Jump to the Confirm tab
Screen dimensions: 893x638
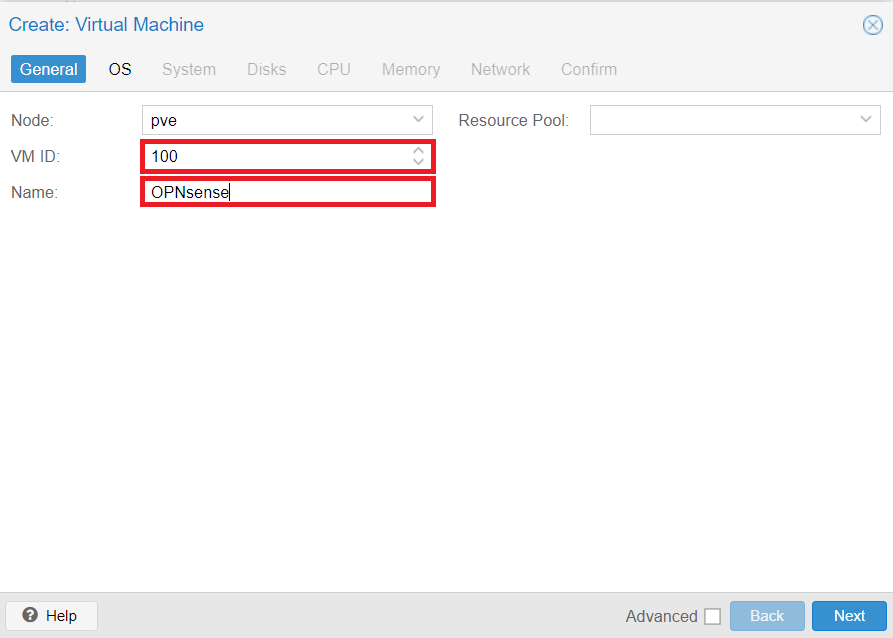(589, 69)
